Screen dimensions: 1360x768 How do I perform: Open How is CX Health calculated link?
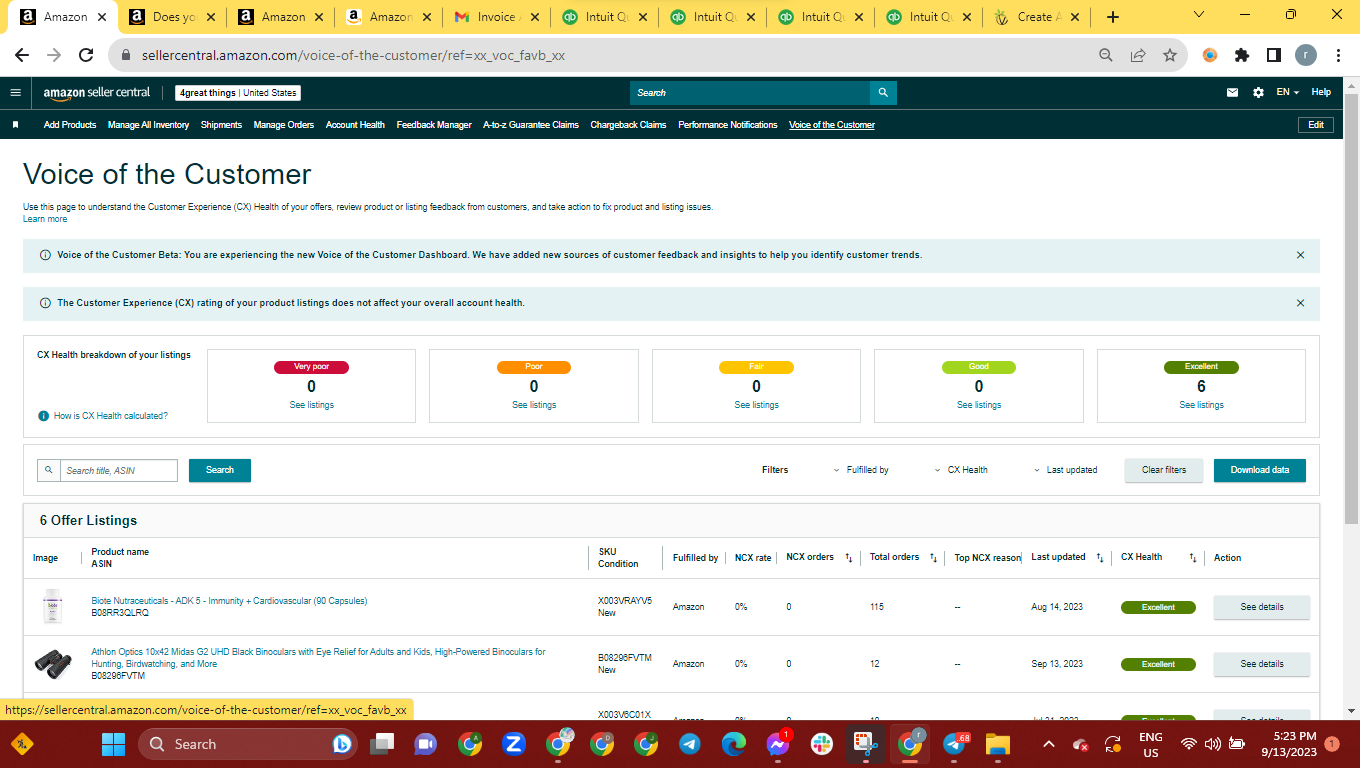point(111,416)
